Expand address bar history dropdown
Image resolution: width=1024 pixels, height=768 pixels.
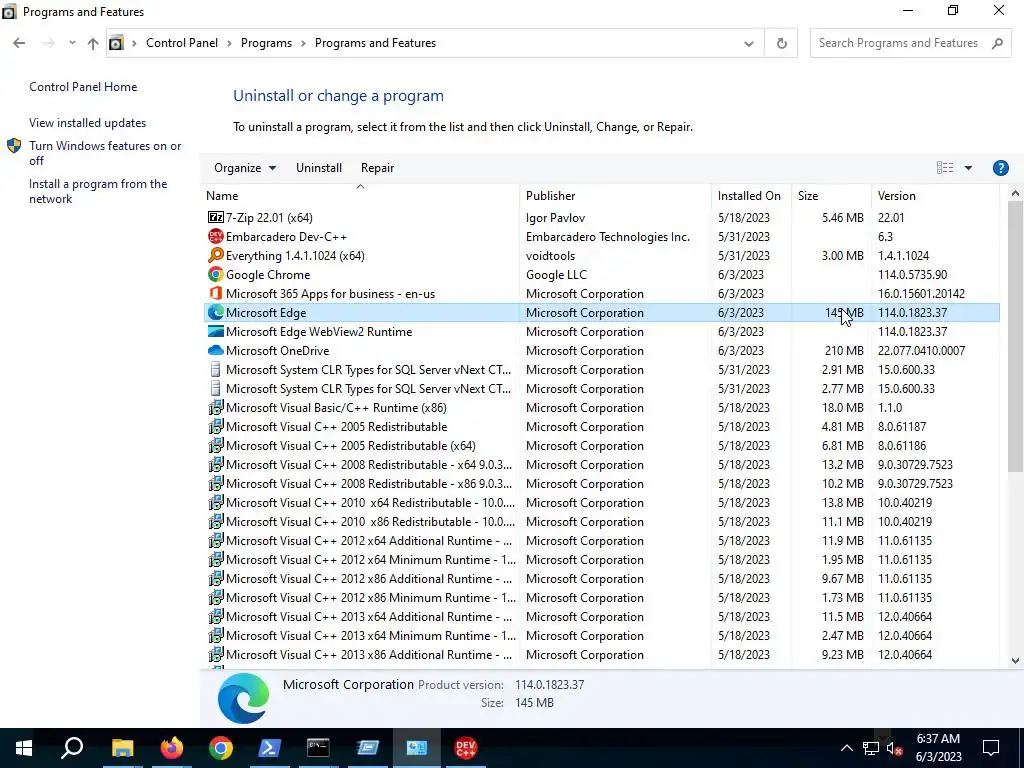[x=748, y=43]
